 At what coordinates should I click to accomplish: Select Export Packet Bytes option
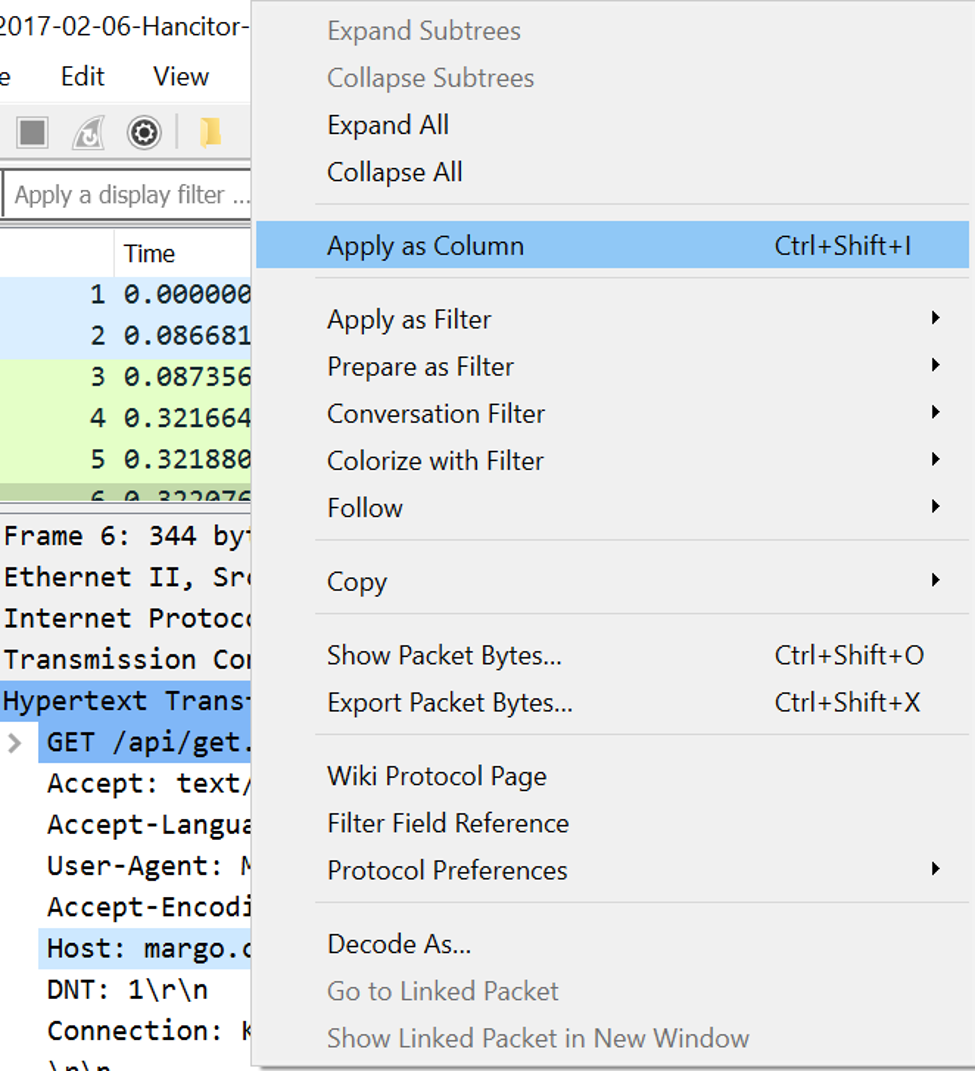[450, 703]
